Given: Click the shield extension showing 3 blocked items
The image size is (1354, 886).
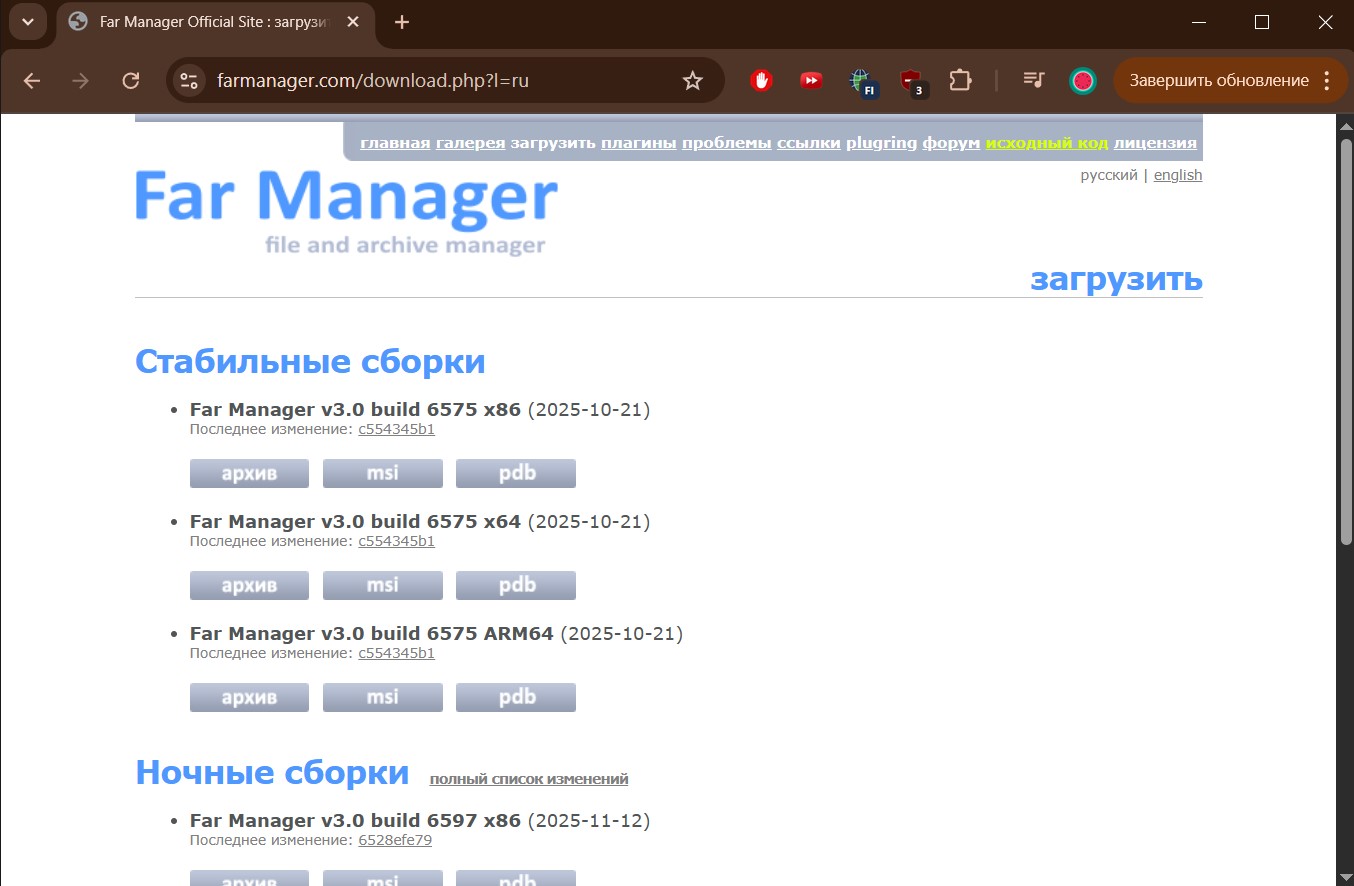Looking at the screenshot, I should coord(910,81).
